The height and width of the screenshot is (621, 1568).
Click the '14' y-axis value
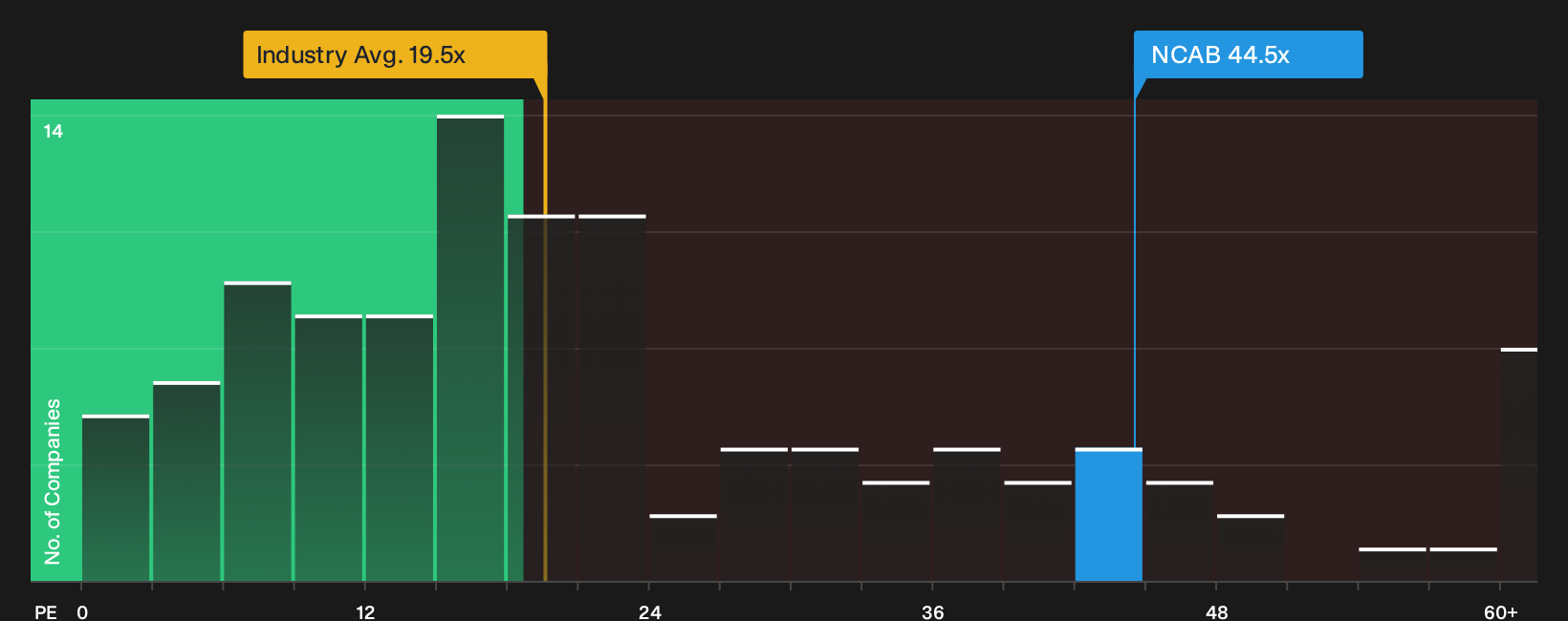[x=54, y=132]
